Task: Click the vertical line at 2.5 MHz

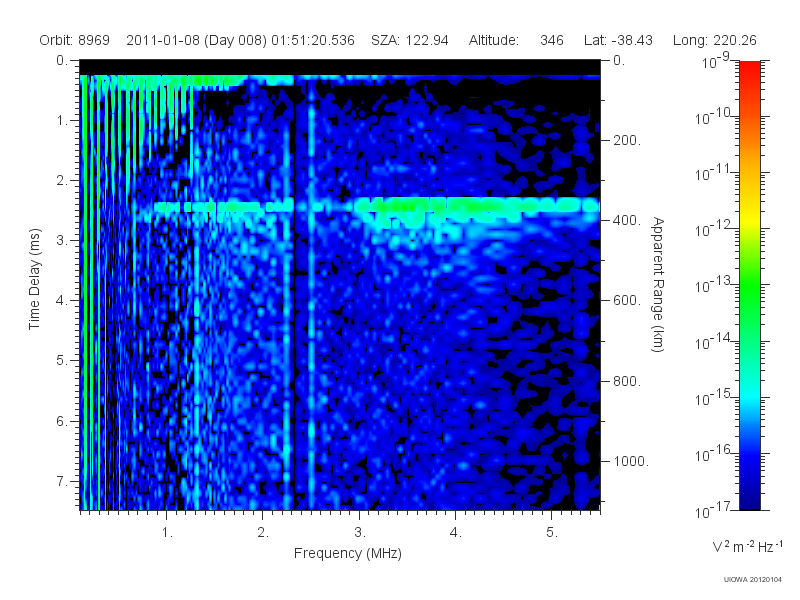Action: click(311, 293)
